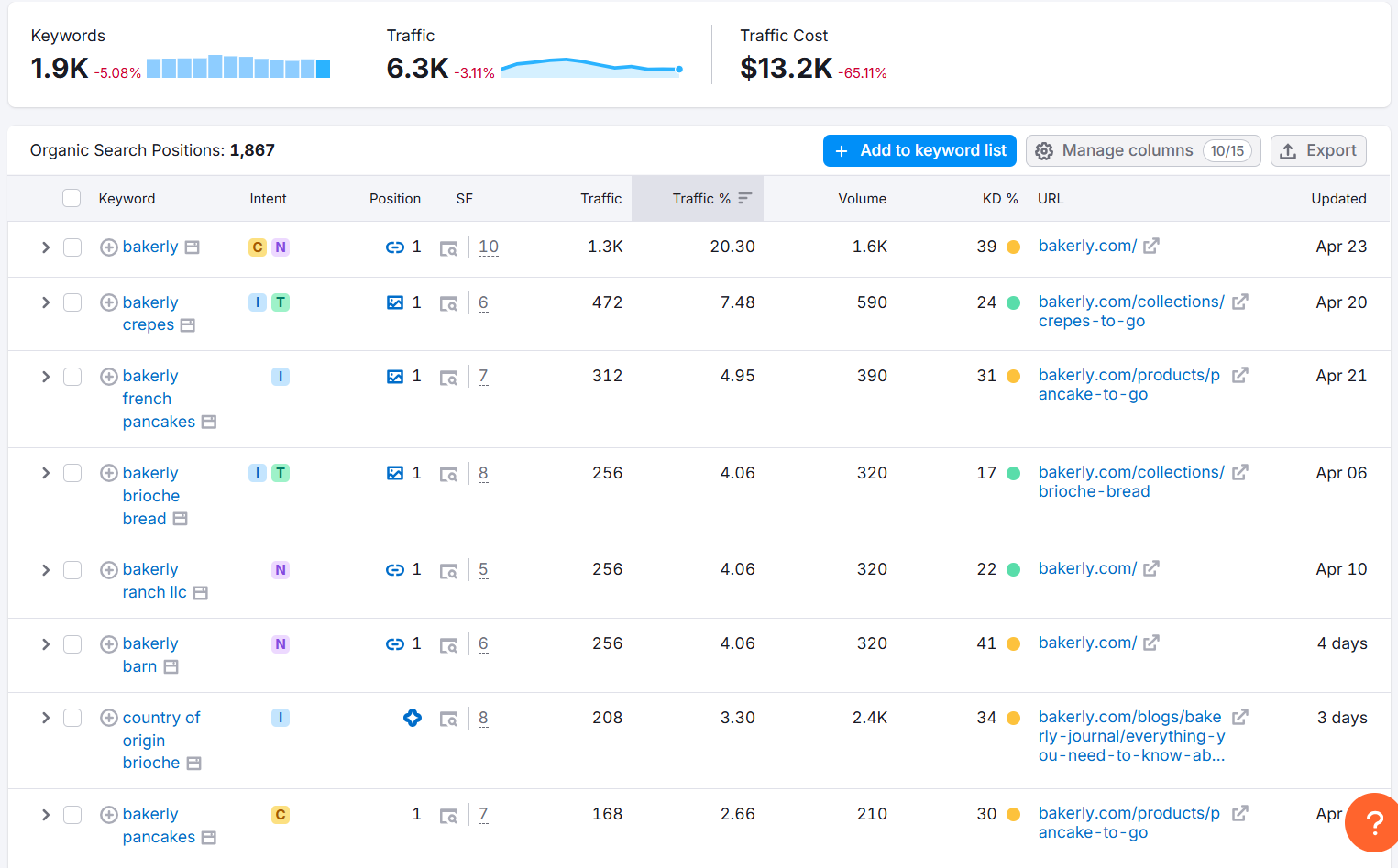The image size is (1398, 868).
Task: Click the Traffic Cost $13.2K metric
Action: click(787, 68)
